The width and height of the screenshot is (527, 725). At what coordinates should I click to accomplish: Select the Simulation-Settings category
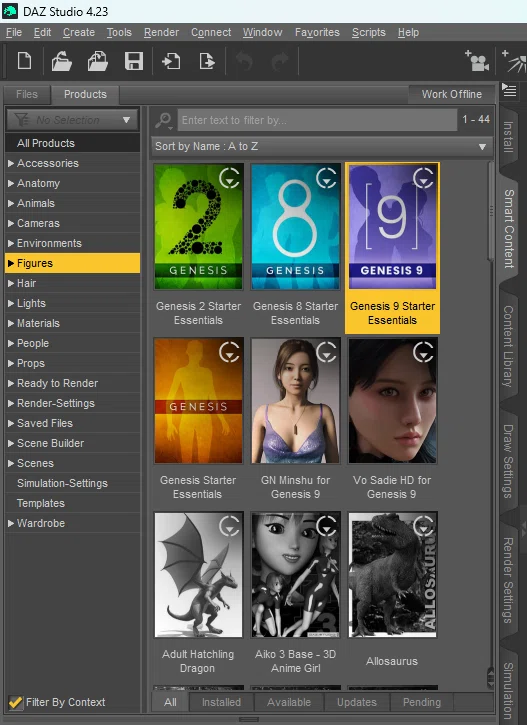coord(73,483)
